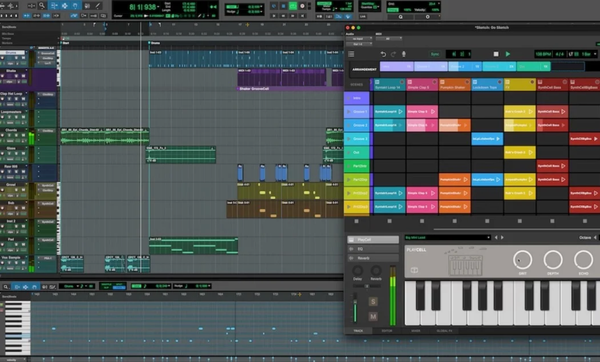
Task: Switch to the GLOBAL FX tab
Action: tap(444, 331)
